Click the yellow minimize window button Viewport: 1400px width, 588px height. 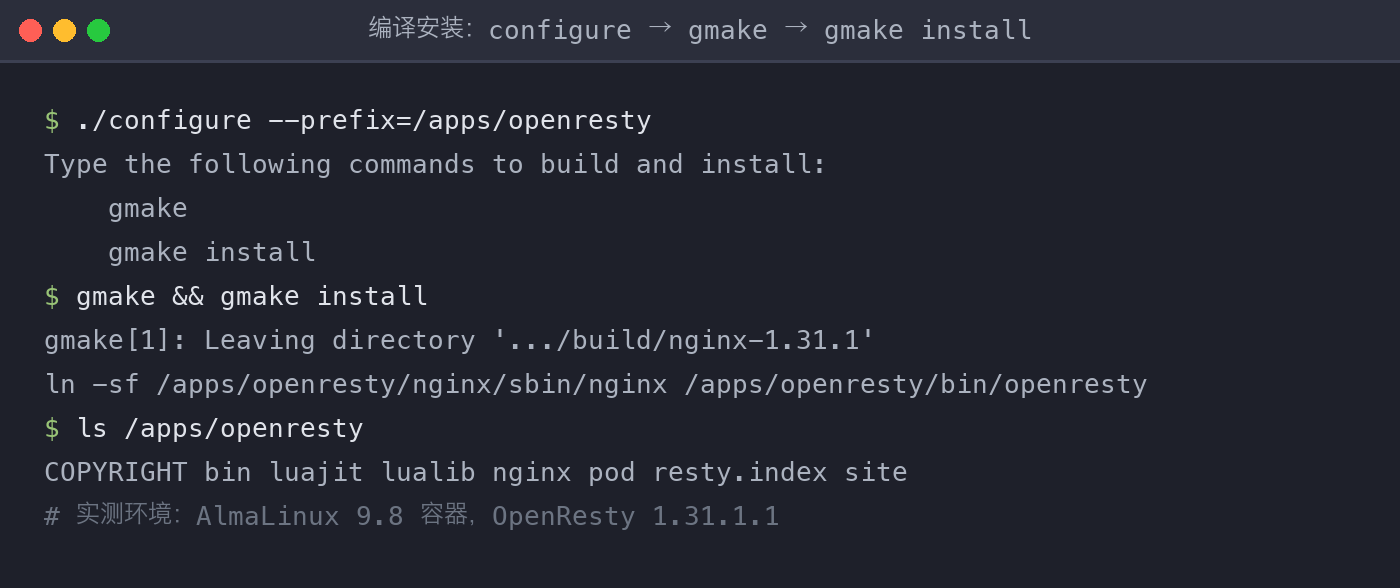coord(64,30)
